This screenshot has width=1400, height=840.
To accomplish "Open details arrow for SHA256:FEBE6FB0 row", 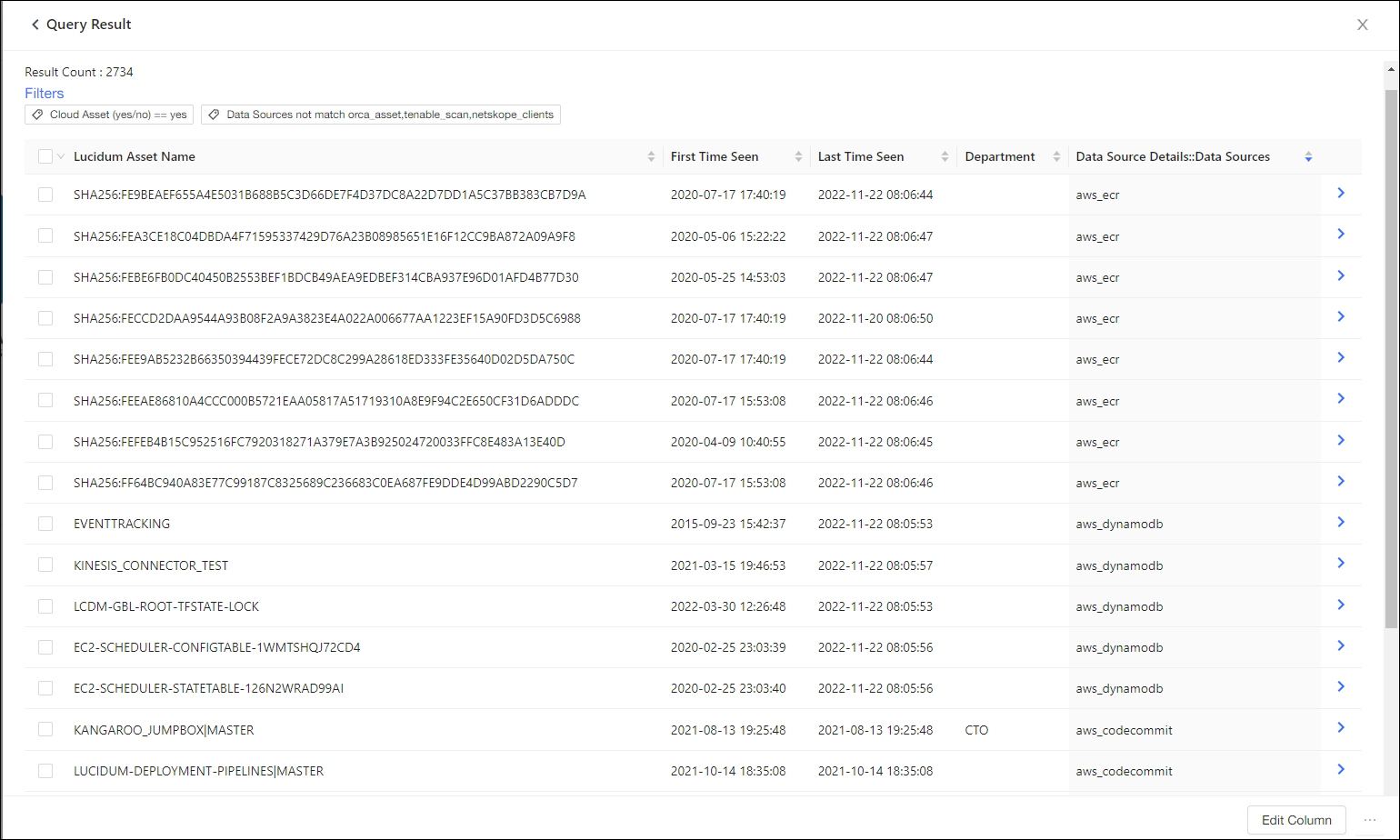I will pyautogui.click(x=1341, y=275).
